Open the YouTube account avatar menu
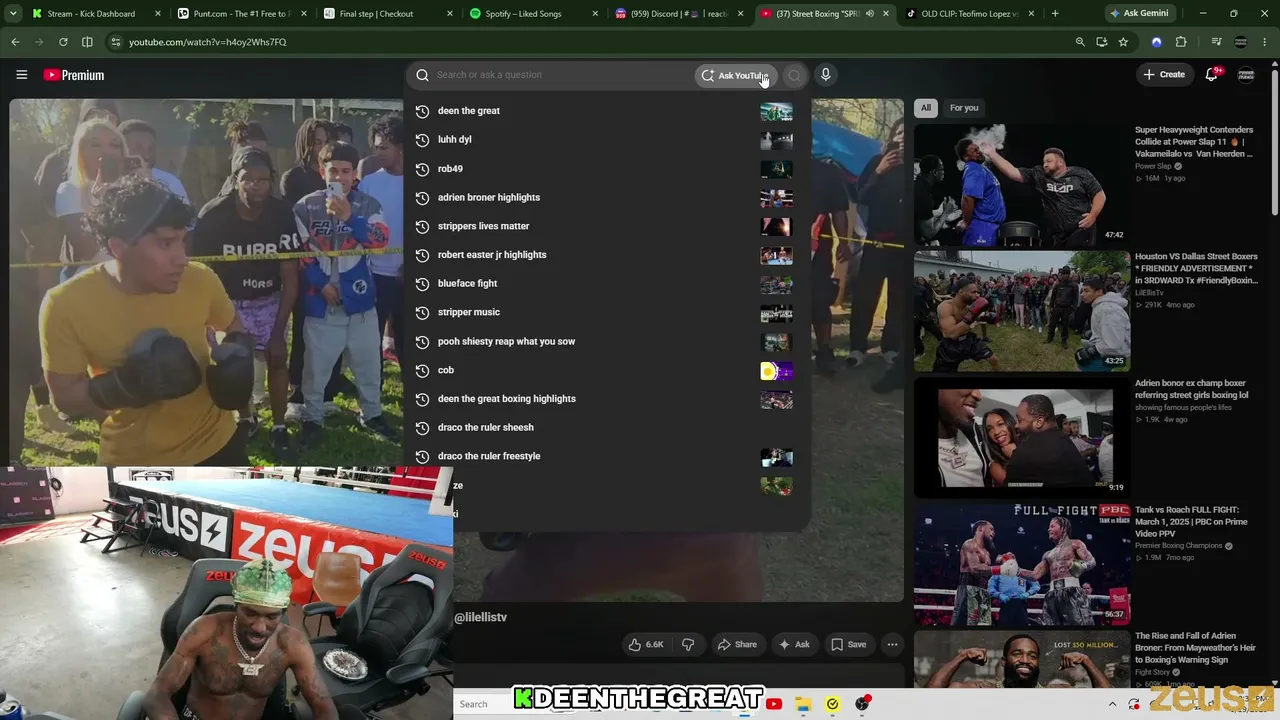Image resolution: width=1280 pixels, height=720 pixels. point(1246,75)
